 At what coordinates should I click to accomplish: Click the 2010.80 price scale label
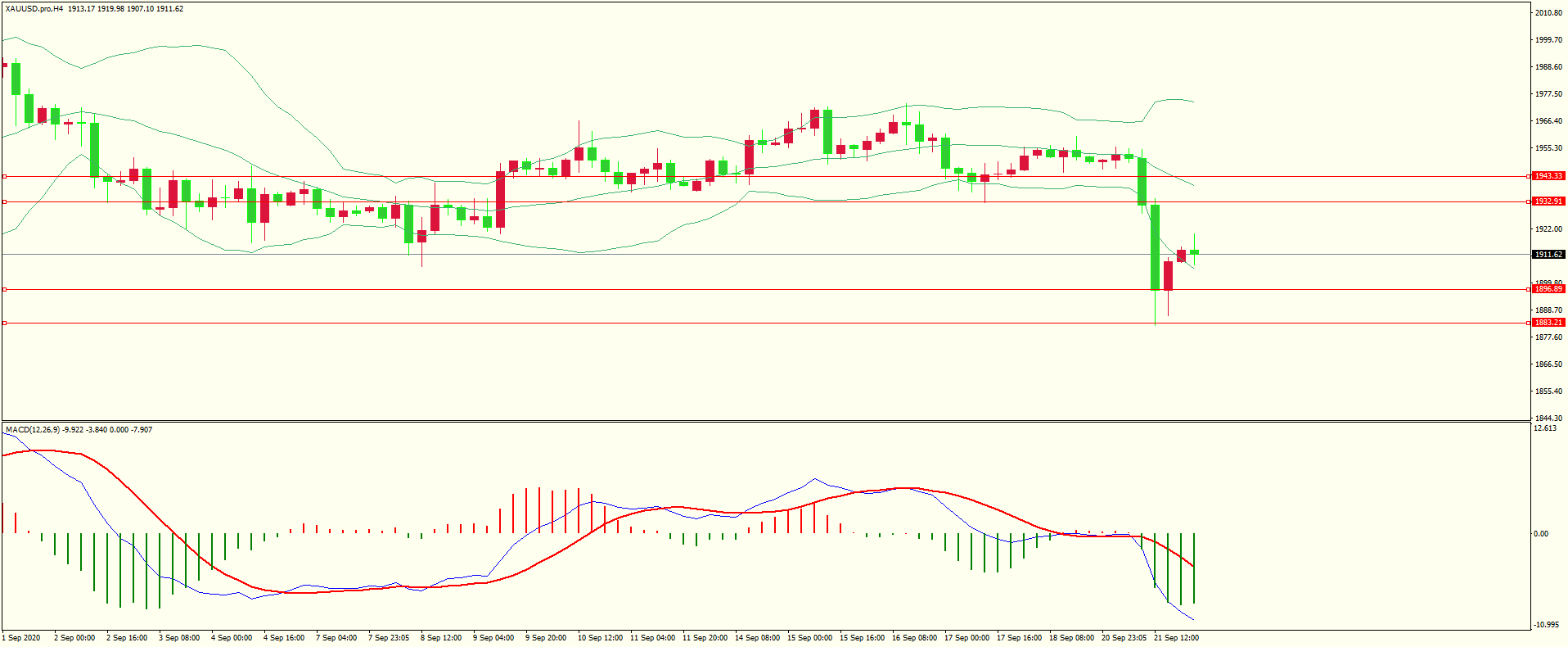click(x=1549, y=12)
